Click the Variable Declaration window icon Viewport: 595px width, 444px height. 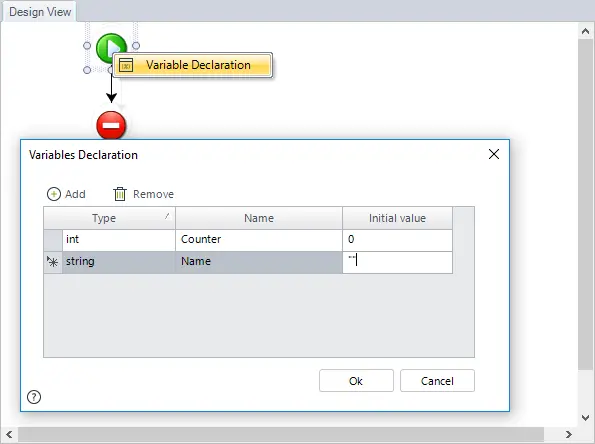coord(126,65)
